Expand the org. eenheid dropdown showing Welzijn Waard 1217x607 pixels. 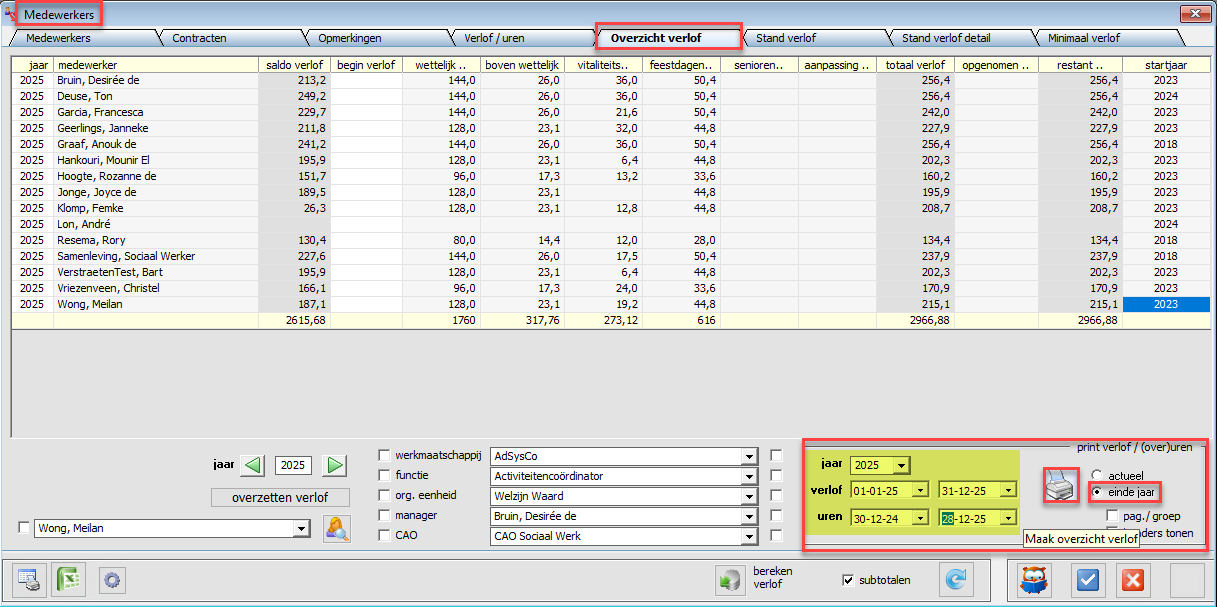click(x=749, y=497)
